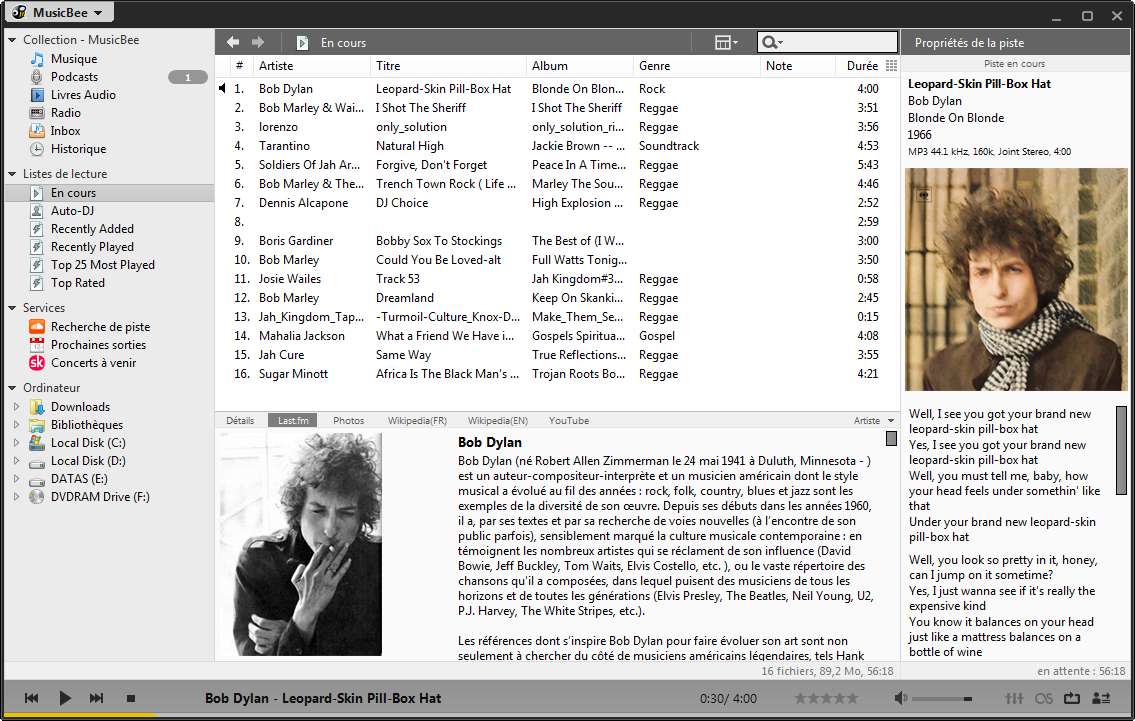The image size is (1135, 721).
Task: Open the Wikipedia(FR) tab
Action: [x=417, y=421]
